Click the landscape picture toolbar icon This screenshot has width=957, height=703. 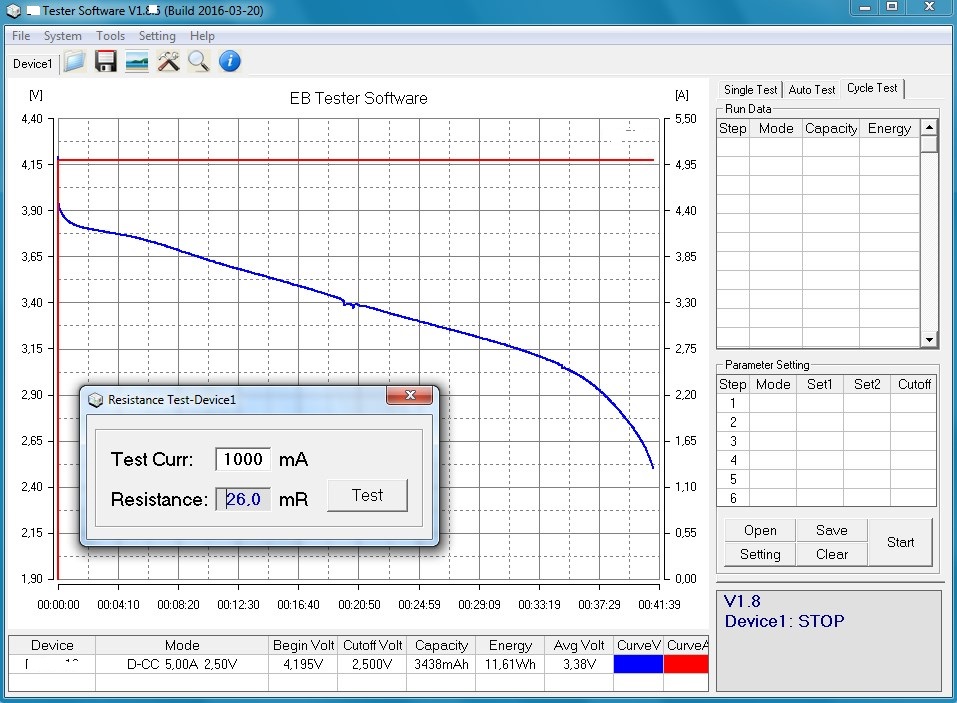[137, 62]
